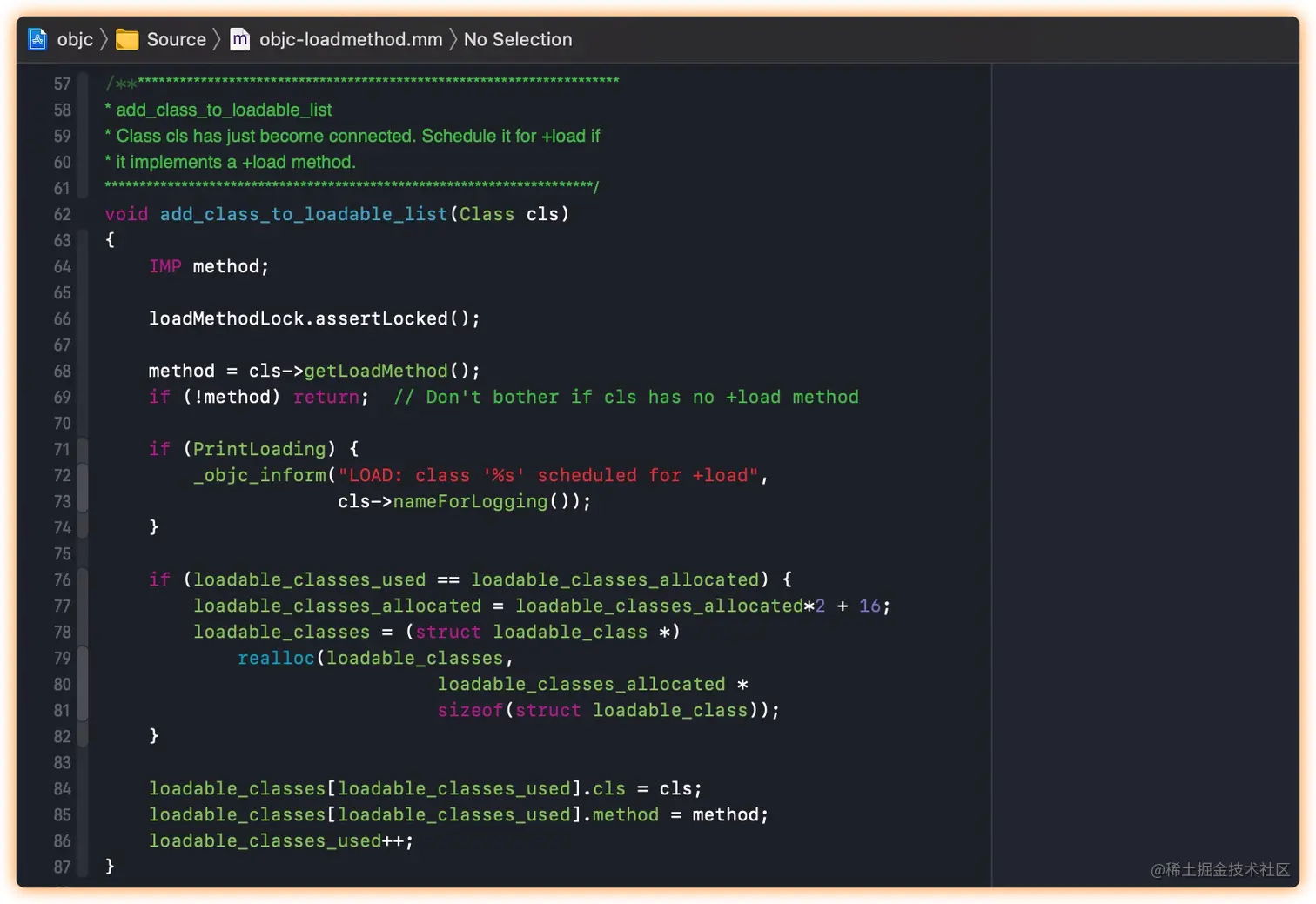Click the objc project icon in the jump bar
The height and width of the screenshot is (904, 1316).
[x=37, y=39]
